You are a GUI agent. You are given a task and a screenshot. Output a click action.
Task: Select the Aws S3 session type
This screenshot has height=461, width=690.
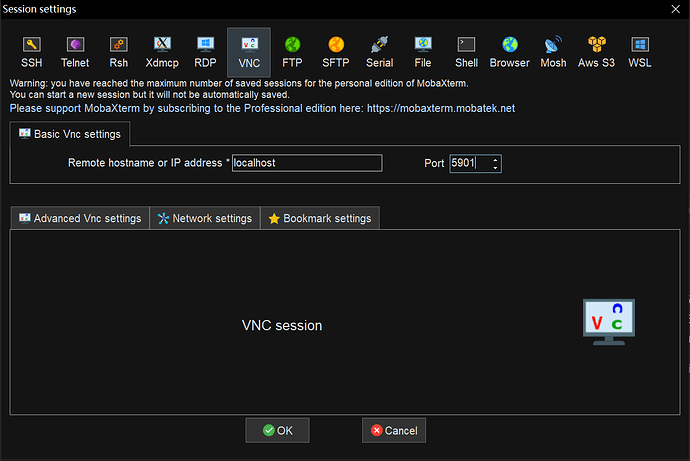(x=597, y=52)
